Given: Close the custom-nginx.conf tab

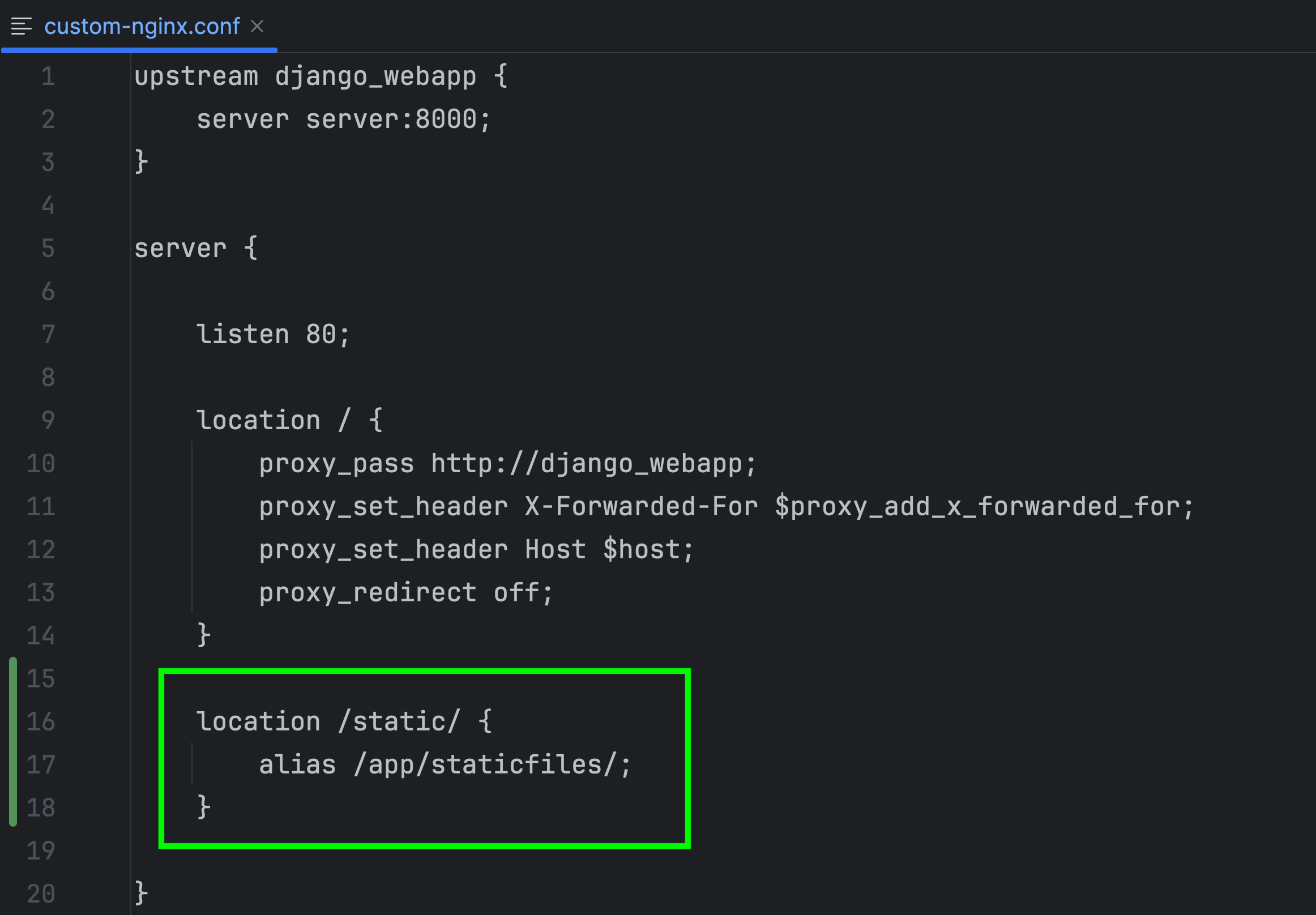Looking at the screenshot, I should pyautogui.click(x=257, y=27).
